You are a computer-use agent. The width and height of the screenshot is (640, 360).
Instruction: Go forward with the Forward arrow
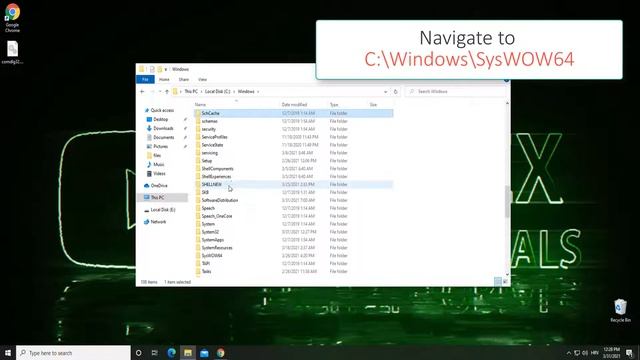tap(152, 91)
